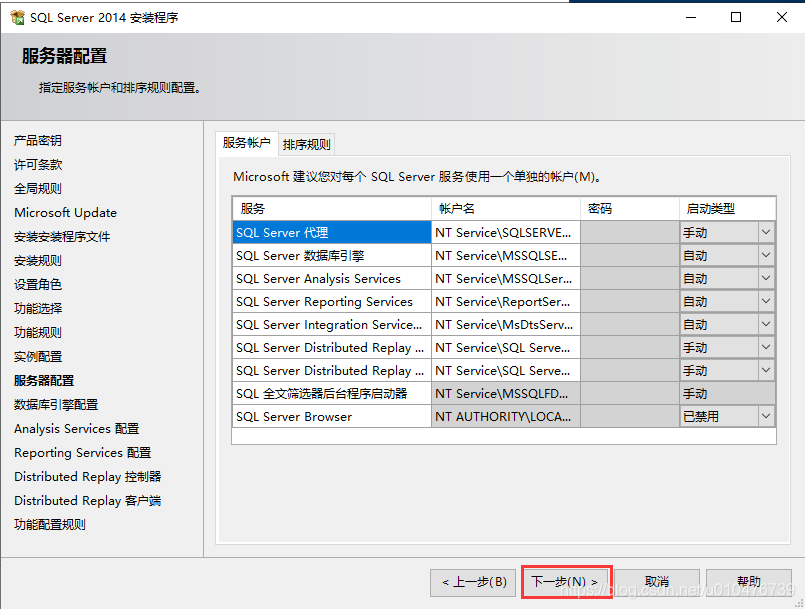Image resolution: width=805 pixels, height=609 pixels.
Task: Open the SQL Server 代理 startup type dropdown
Action: coord(766,232)
